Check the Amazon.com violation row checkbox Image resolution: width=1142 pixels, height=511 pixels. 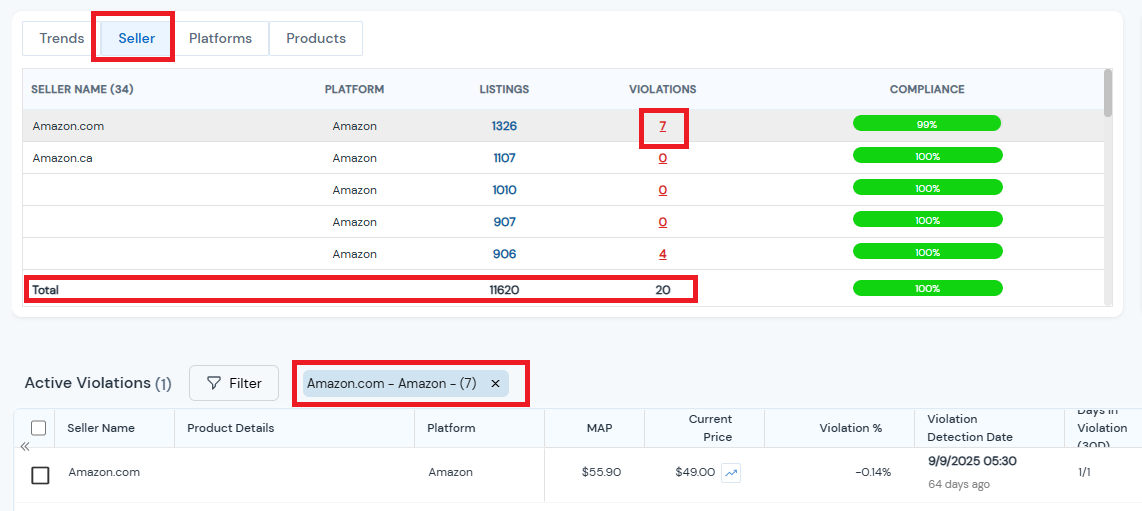tap(40, 475)
